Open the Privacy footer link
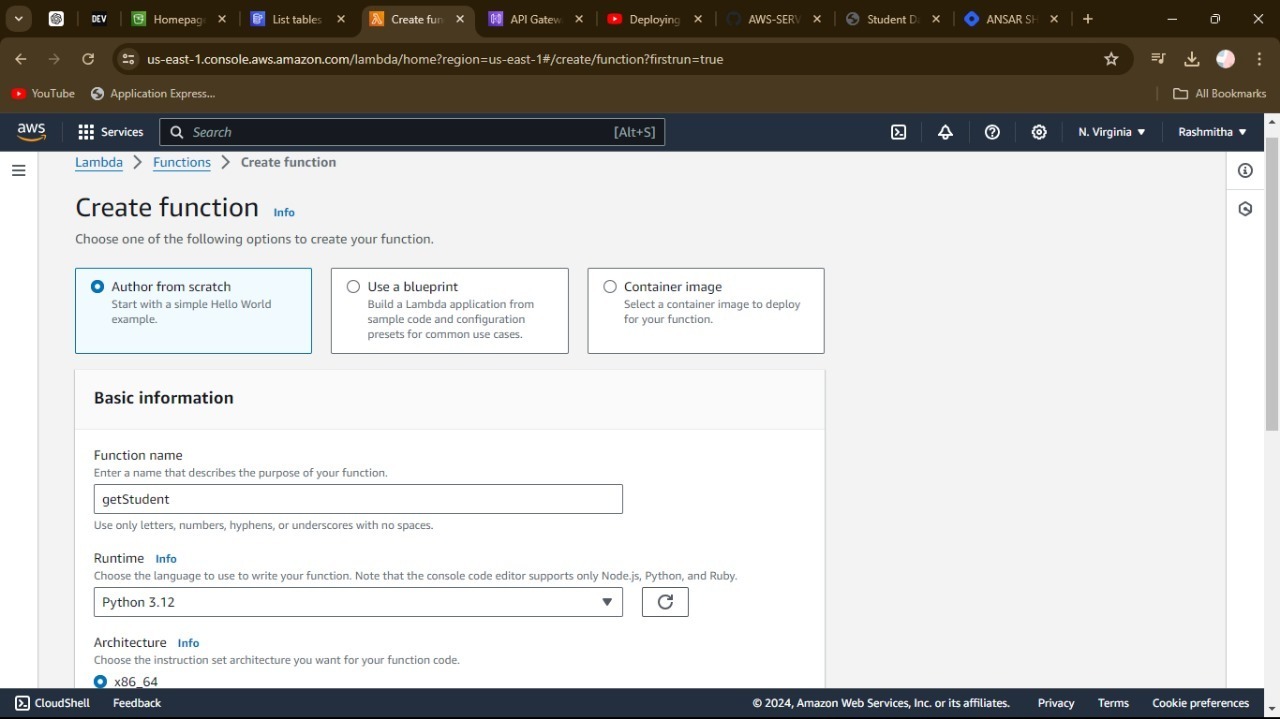1280x719 pixels. (1056, 703)
